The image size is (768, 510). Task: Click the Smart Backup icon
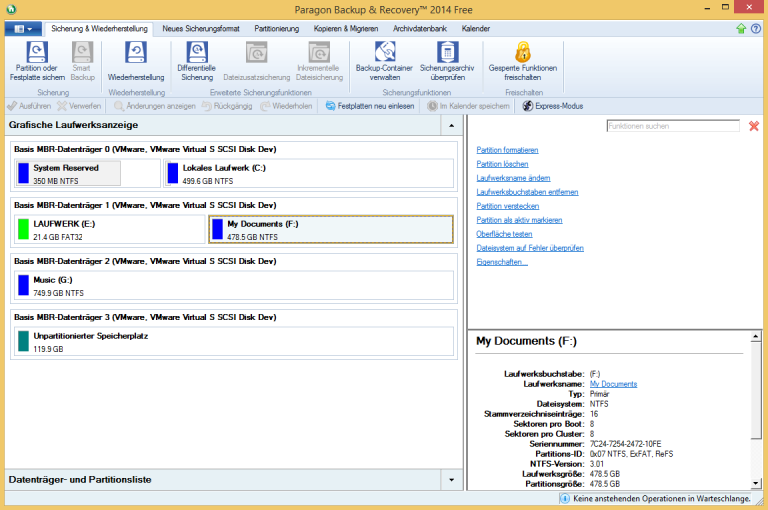click(x=82, y=52)
